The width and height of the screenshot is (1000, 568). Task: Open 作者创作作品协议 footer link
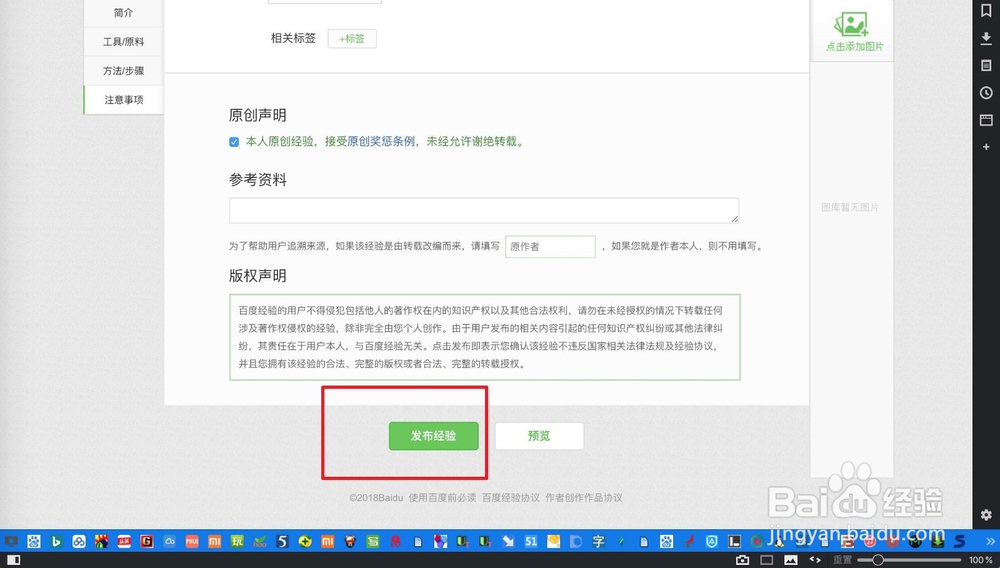pos(584,498)
